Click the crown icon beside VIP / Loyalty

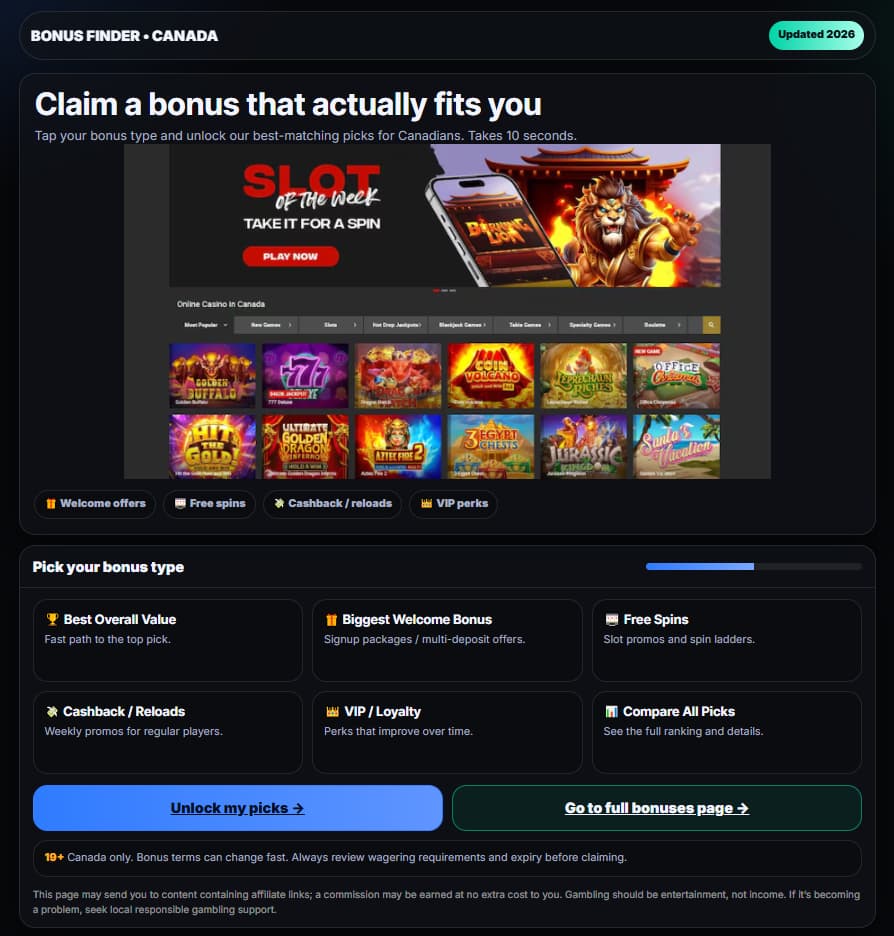coord(332,712)
